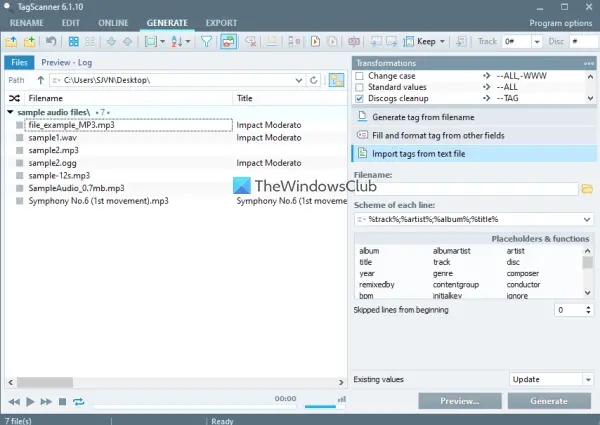Open the Existing values Update dropdown
Image resolution: width=600 pixels, height=425 pixels.
[x=588, y=379]
